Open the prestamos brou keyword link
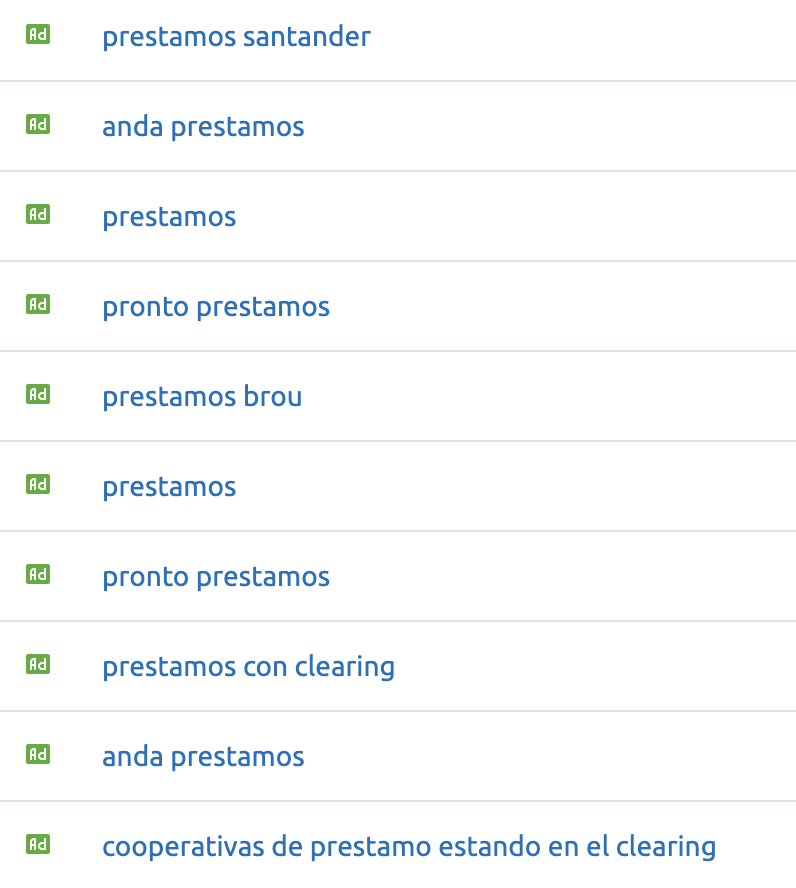The width and height of the screenshot is (796, 888). pos(202,396)
